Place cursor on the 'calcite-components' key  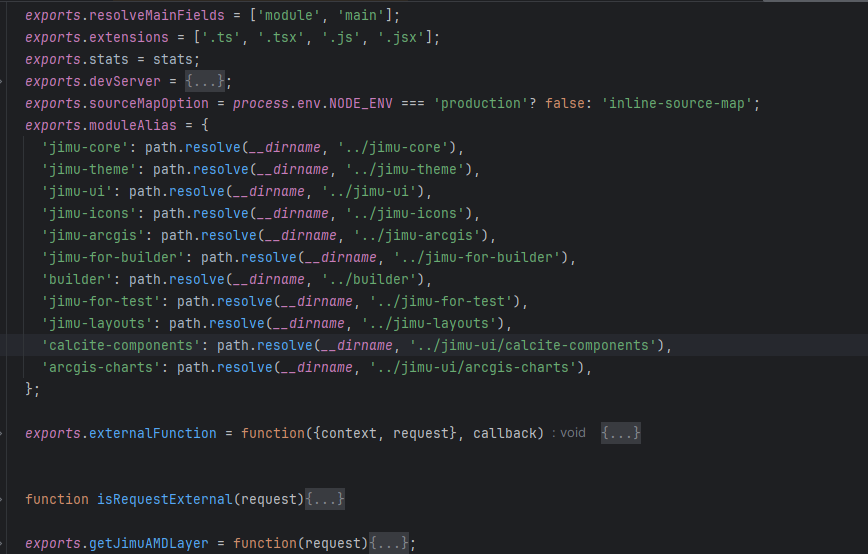click(124, 345)
